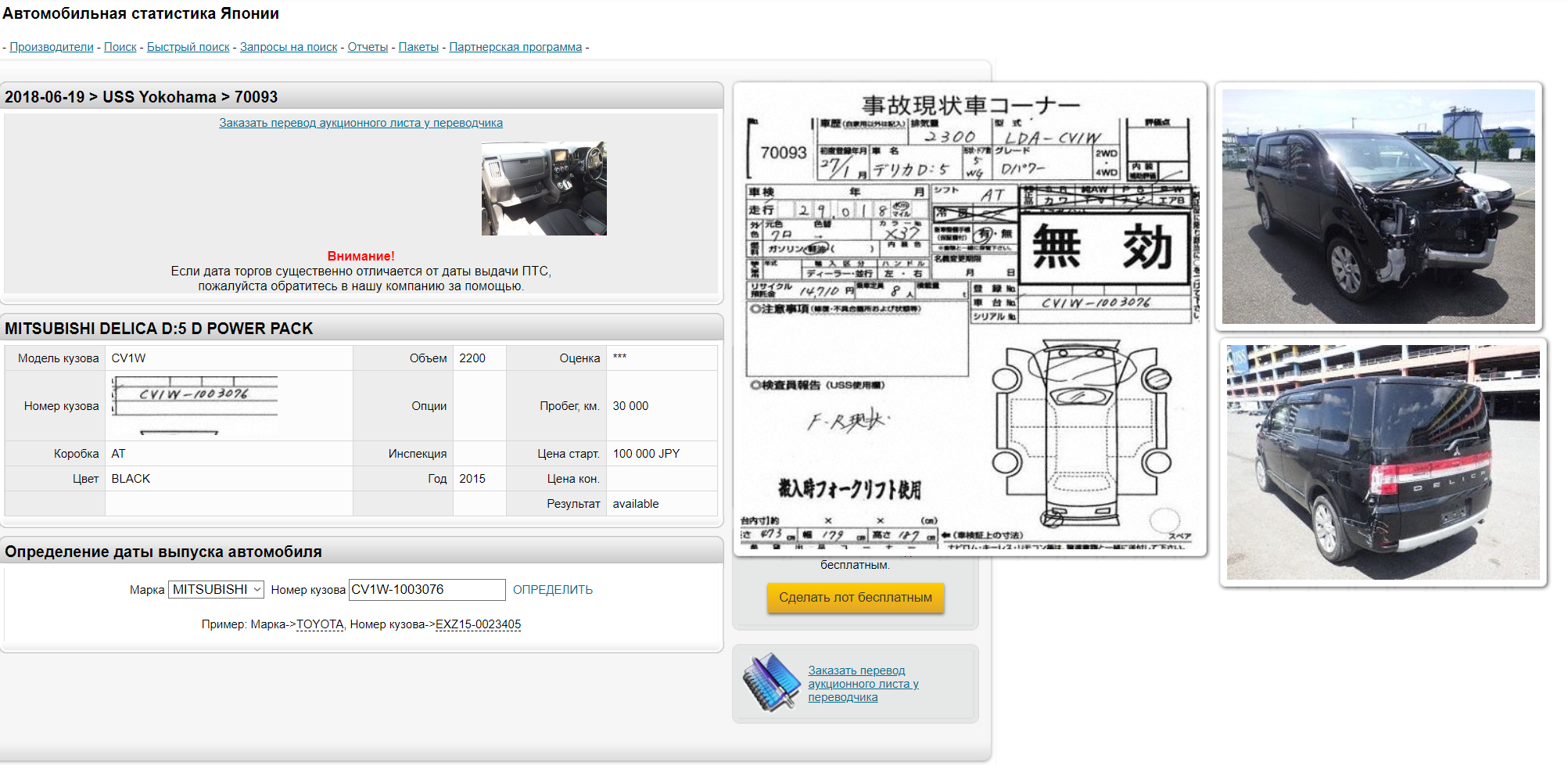Image resolution: width=1568 pixels, height=773 pixels.
Task: Click the Номер кузова input field
Action: pyautogui.click(x=427, y=590)
